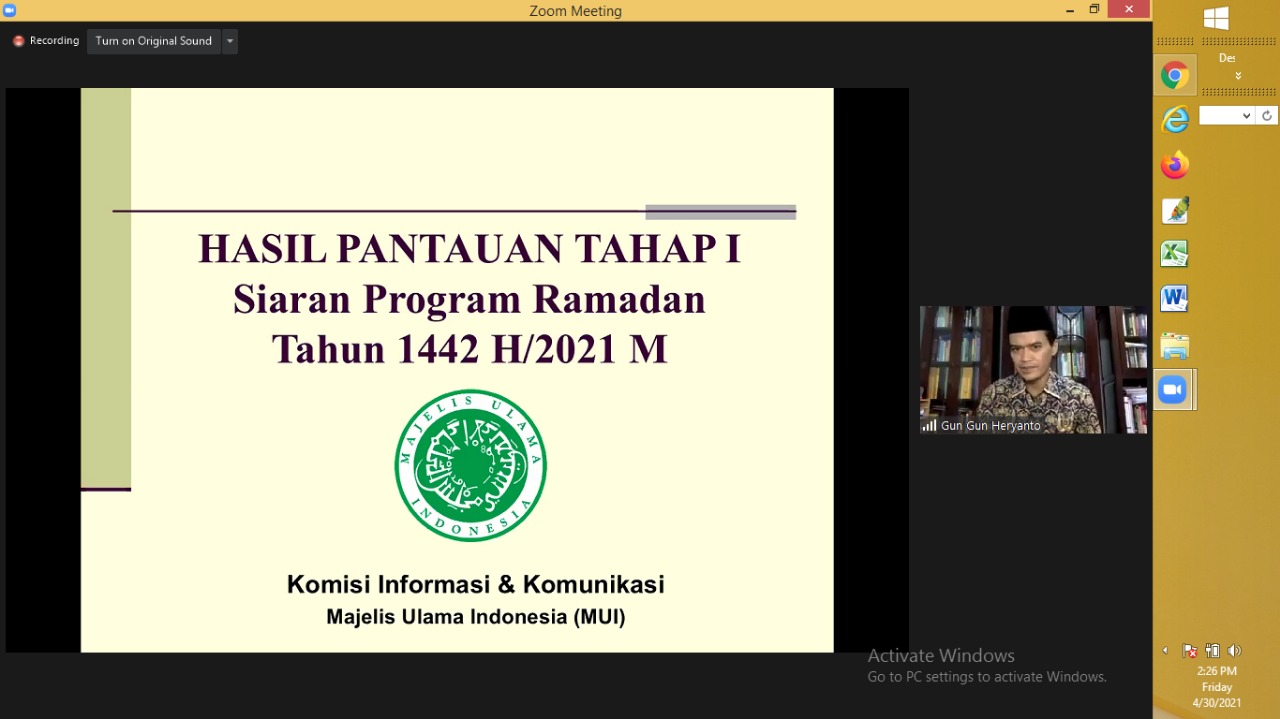Image resolution: width=1280 pixels, height=719 pixels.
Task: Launch Internet Explorer from the taskbar
Action: (1174, 120)
